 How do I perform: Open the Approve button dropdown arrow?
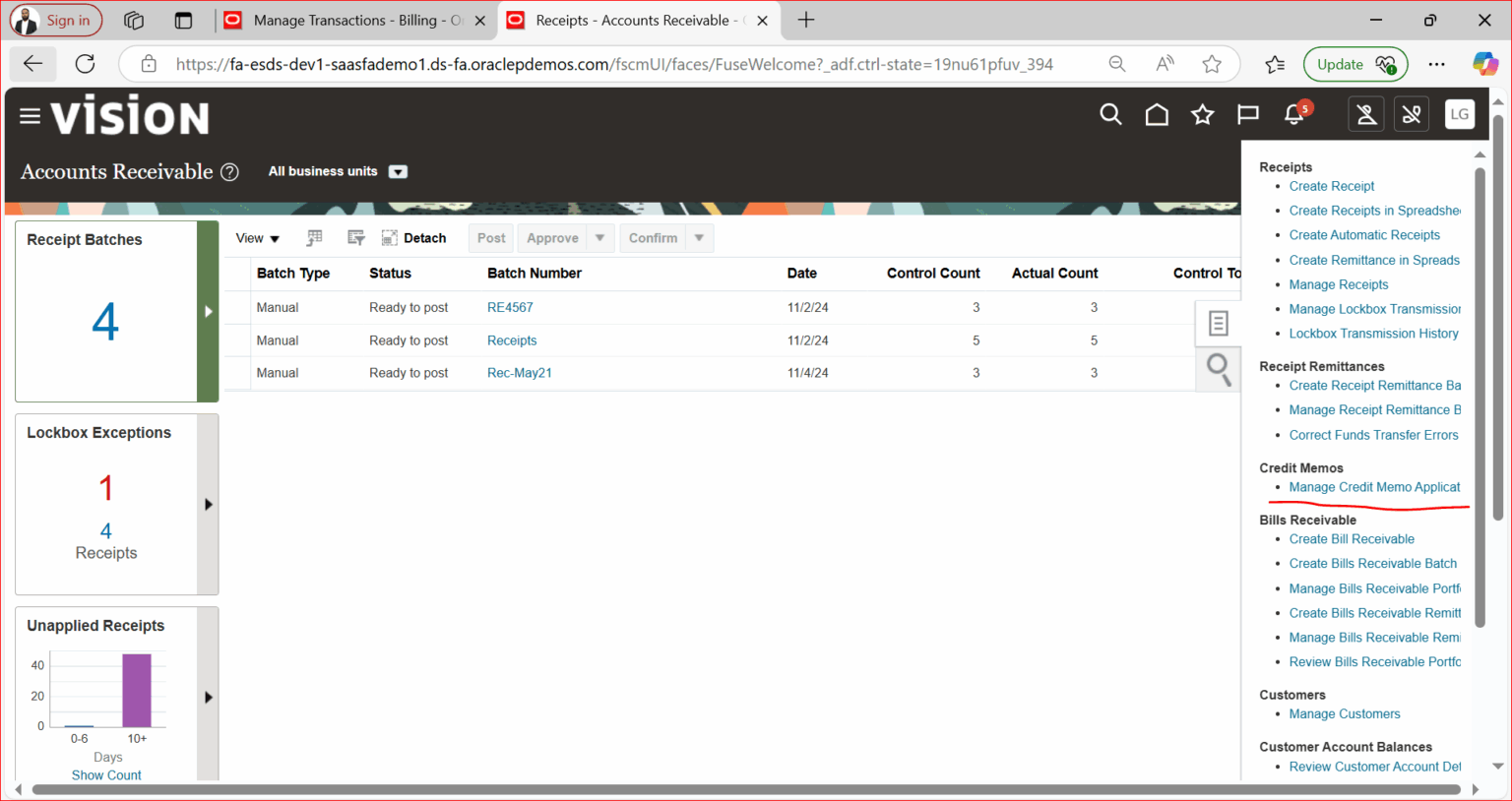pos(599,237)
